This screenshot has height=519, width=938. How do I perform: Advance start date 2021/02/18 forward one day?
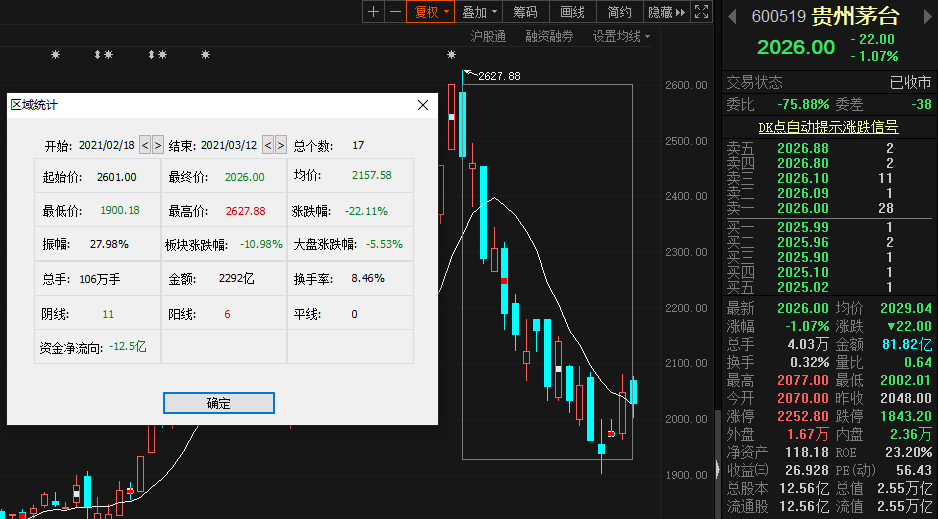pyautogui.click(x=158, y=145)
